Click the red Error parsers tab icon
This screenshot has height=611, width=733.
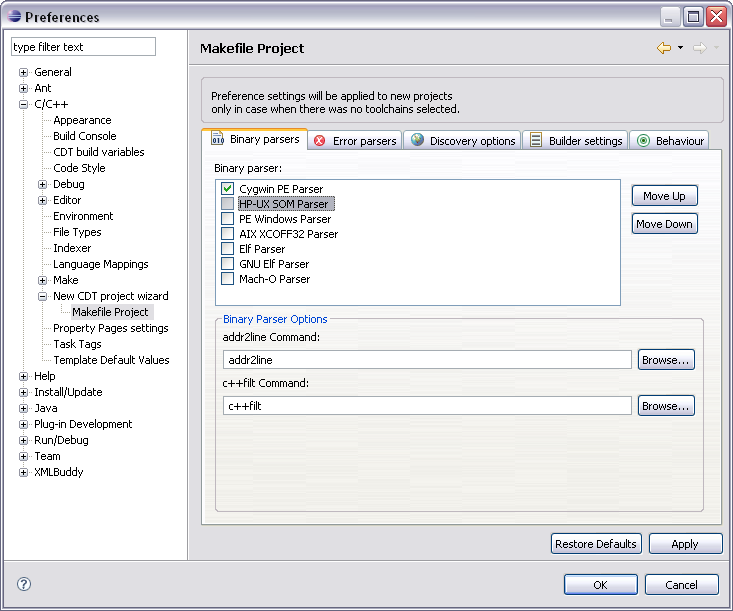(x=320, y=141)
